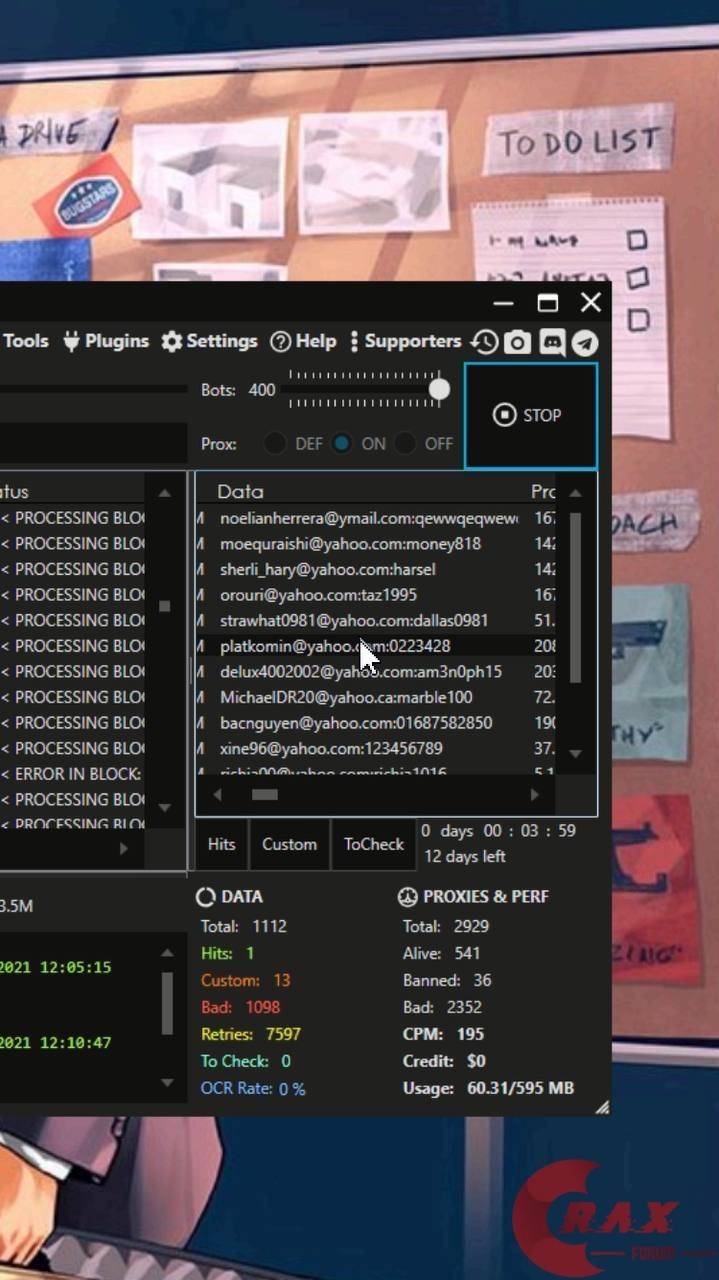Viewport: 719px width, 1280px height.
Task: Maximize the checker window
Action: click(x=547, y=303)
